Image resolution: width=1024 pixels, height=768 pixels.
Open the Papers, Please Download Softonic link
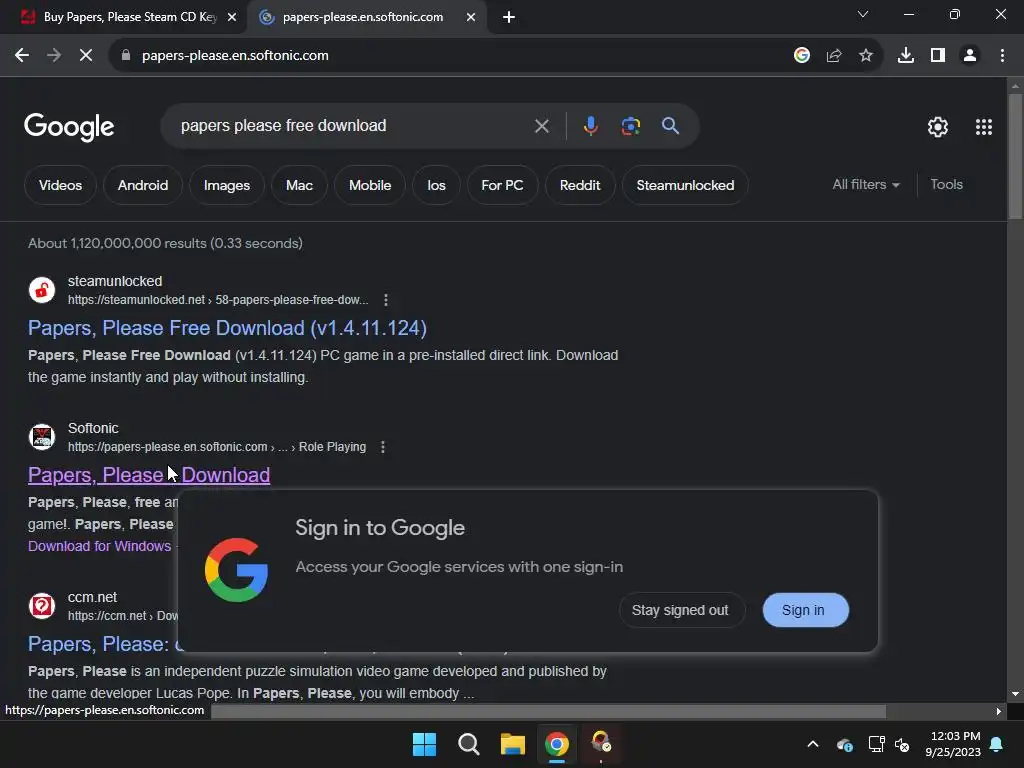pos(149,475)
